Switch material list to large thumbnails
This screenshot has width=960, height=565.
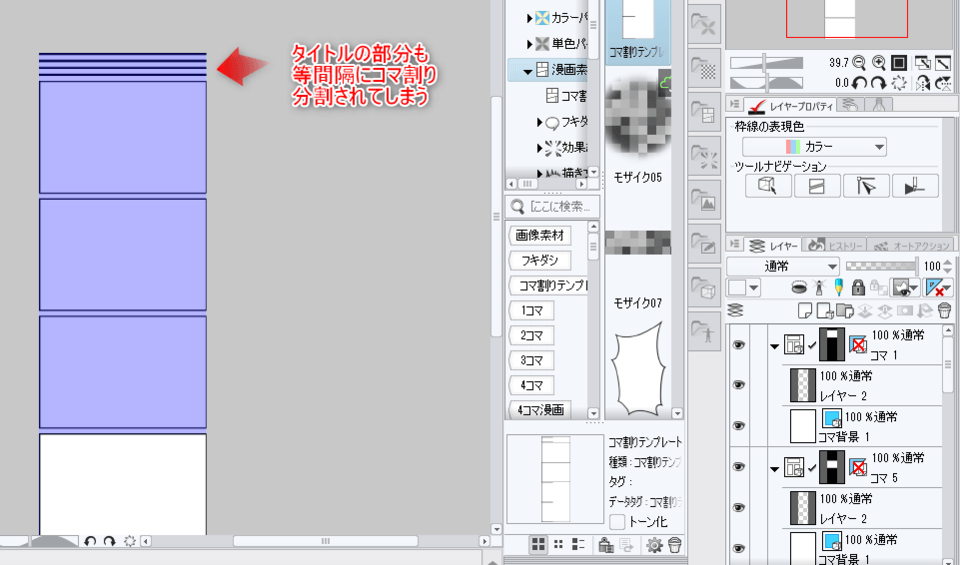coord(538,544)
